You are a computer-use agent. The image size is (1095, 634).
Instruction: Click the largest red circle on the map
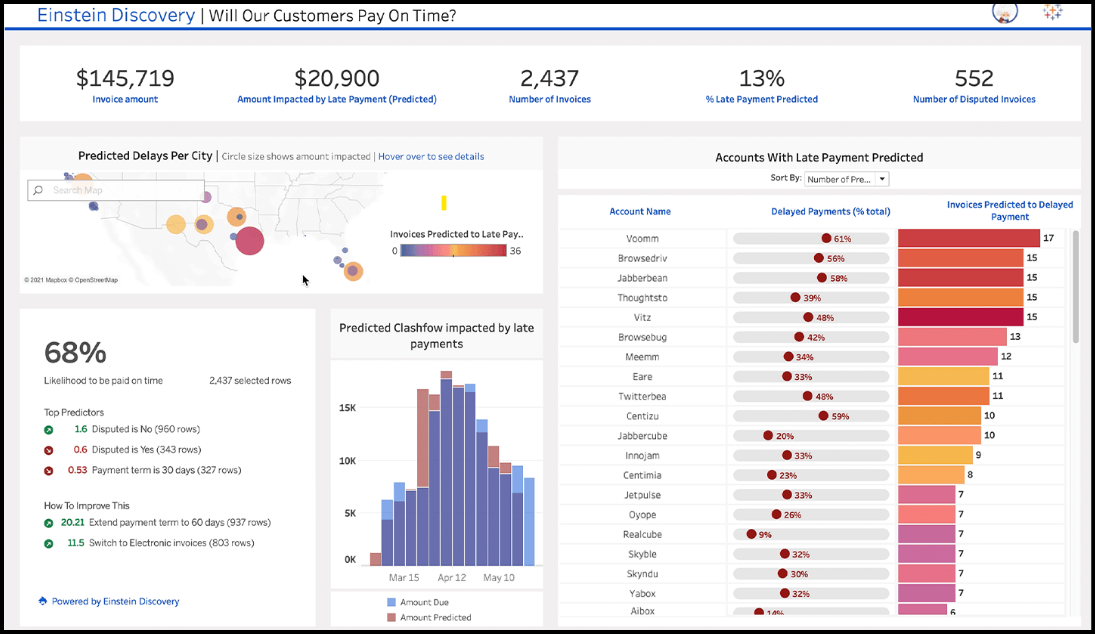pyautogui.click(x=249, y=240)
